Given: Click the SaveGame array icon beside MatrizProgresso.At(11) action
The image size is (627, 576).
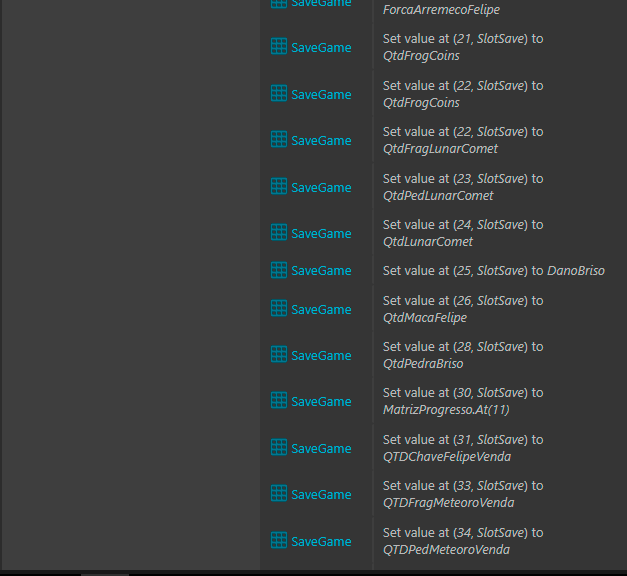Looking at the screenshot, I should click(x=279, y=400).
